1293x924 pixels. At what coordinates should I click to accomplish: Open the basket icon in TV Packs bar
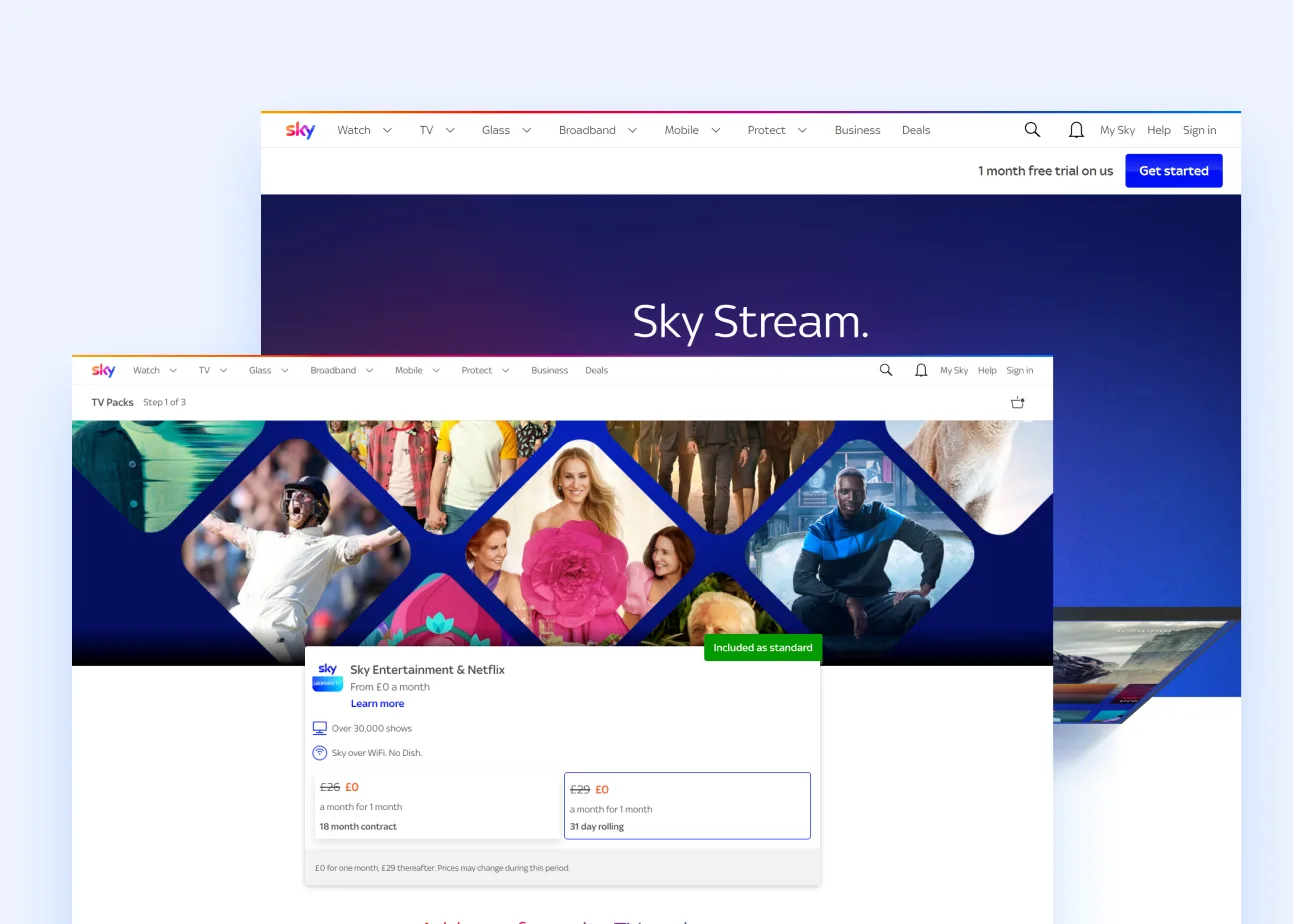[x=1018, y=402]
